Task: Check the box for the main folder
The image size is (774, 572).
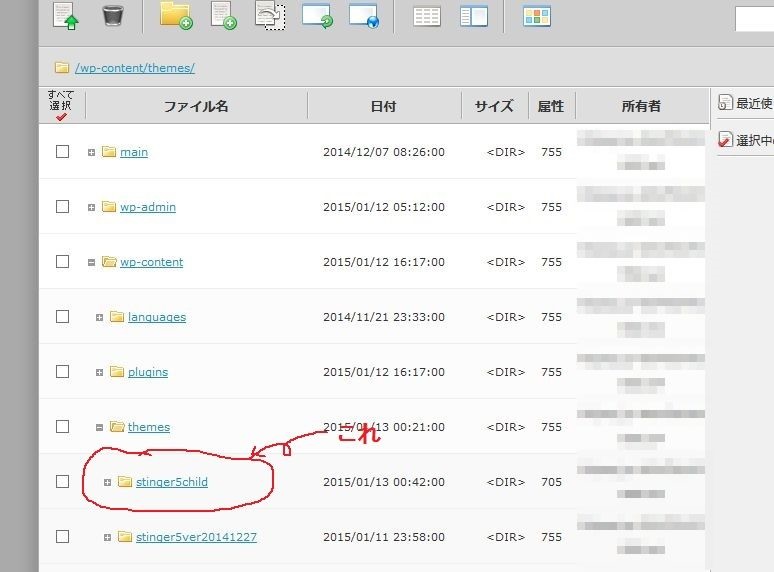Action: 62,152
